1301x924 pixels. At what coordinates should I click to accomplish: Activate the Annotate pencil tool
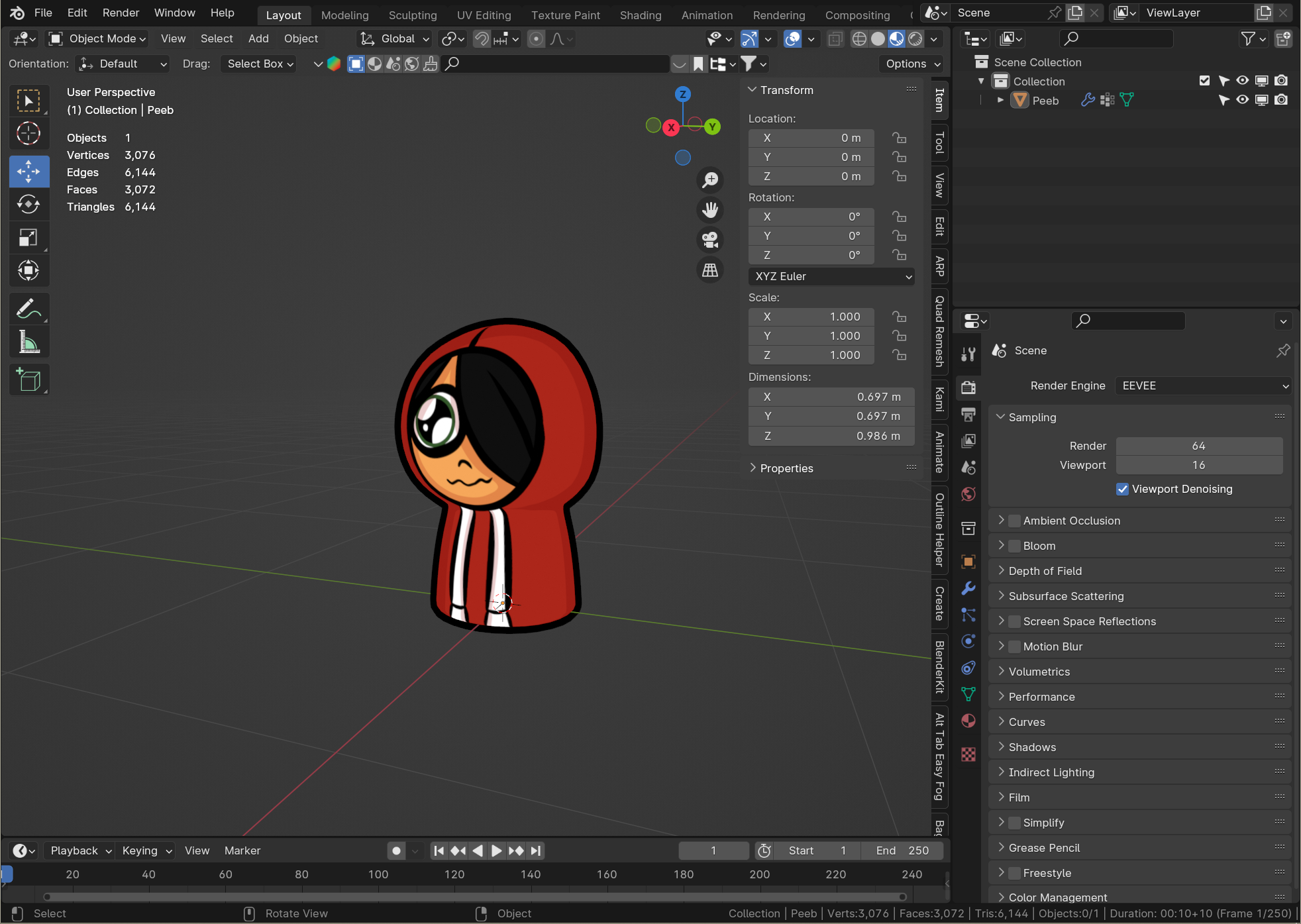(28, 309)
